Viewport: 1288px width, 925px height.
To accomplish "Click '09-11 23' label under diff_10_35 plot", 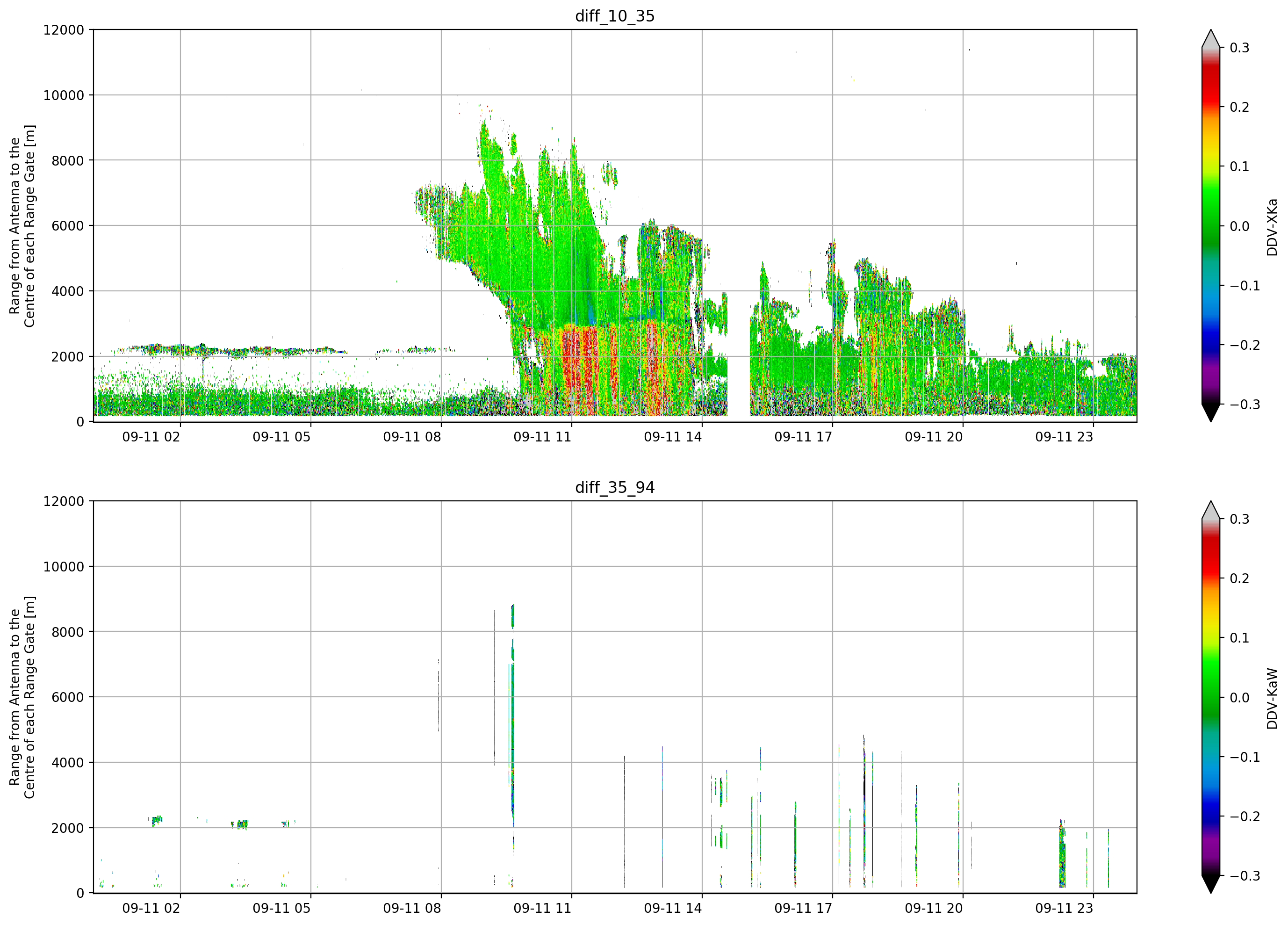I will click(x=1064, y=437).
